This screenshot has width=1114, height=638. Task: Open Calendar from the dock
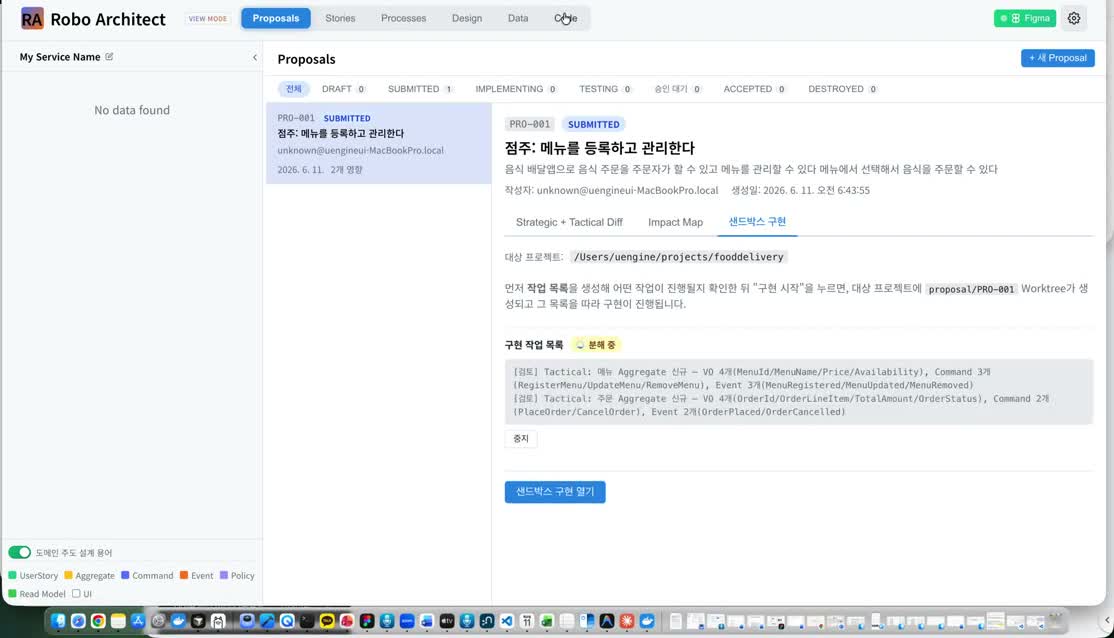click(x=526, y=621)
